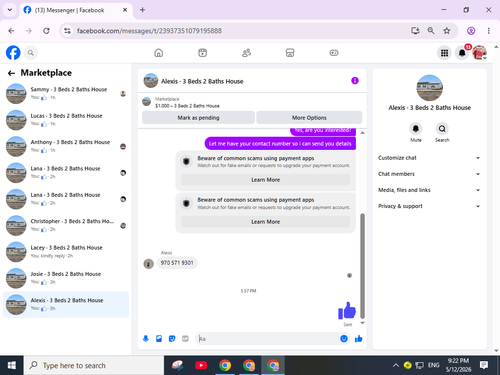This screenshot has height=375, width=500.
Task: Open the Anthony - 3 Beds 2 Baths House chat
Action: click(66, 146)
